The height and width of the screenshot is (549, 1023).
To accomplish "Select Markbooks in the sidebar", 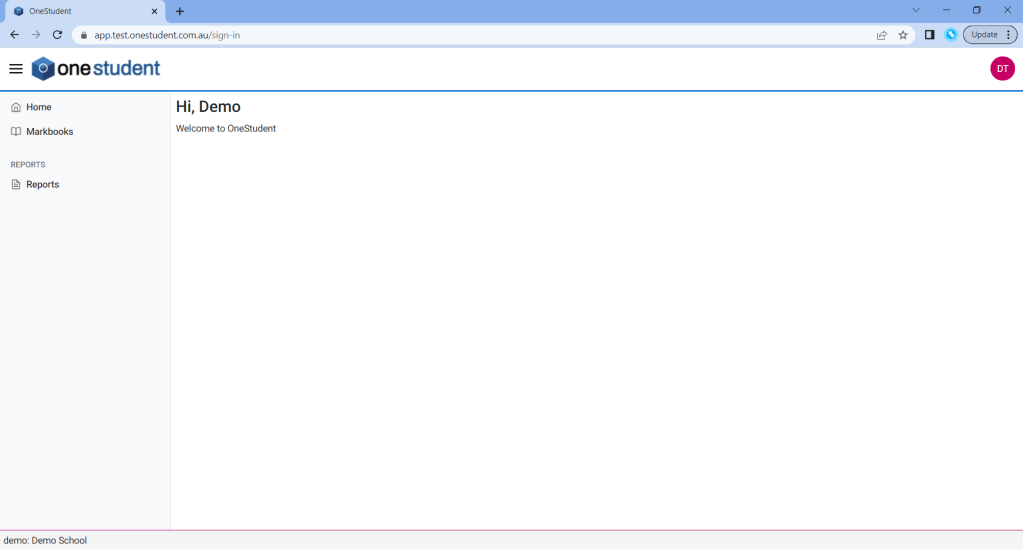I will [49, 132].
